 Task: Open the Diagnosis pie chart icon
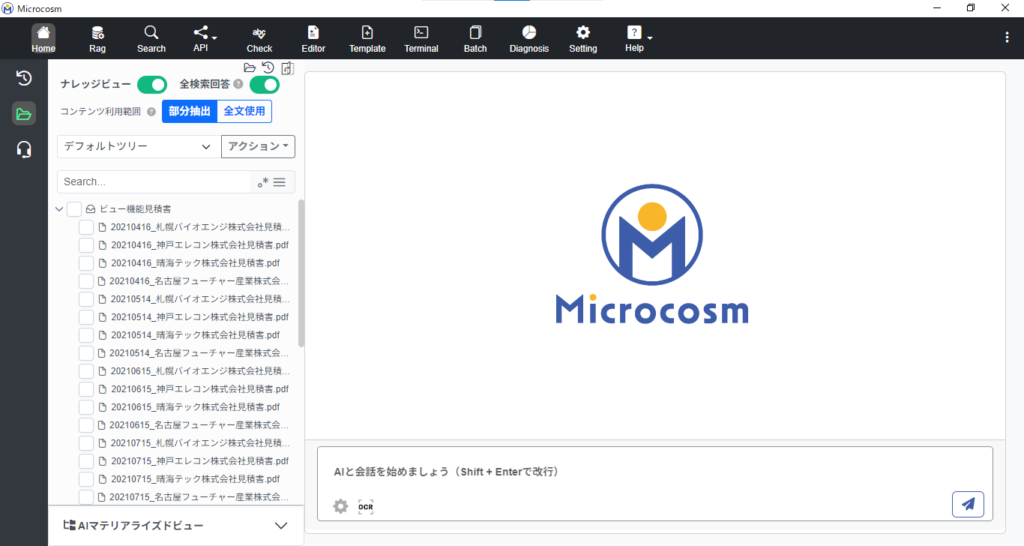[529, 39]
